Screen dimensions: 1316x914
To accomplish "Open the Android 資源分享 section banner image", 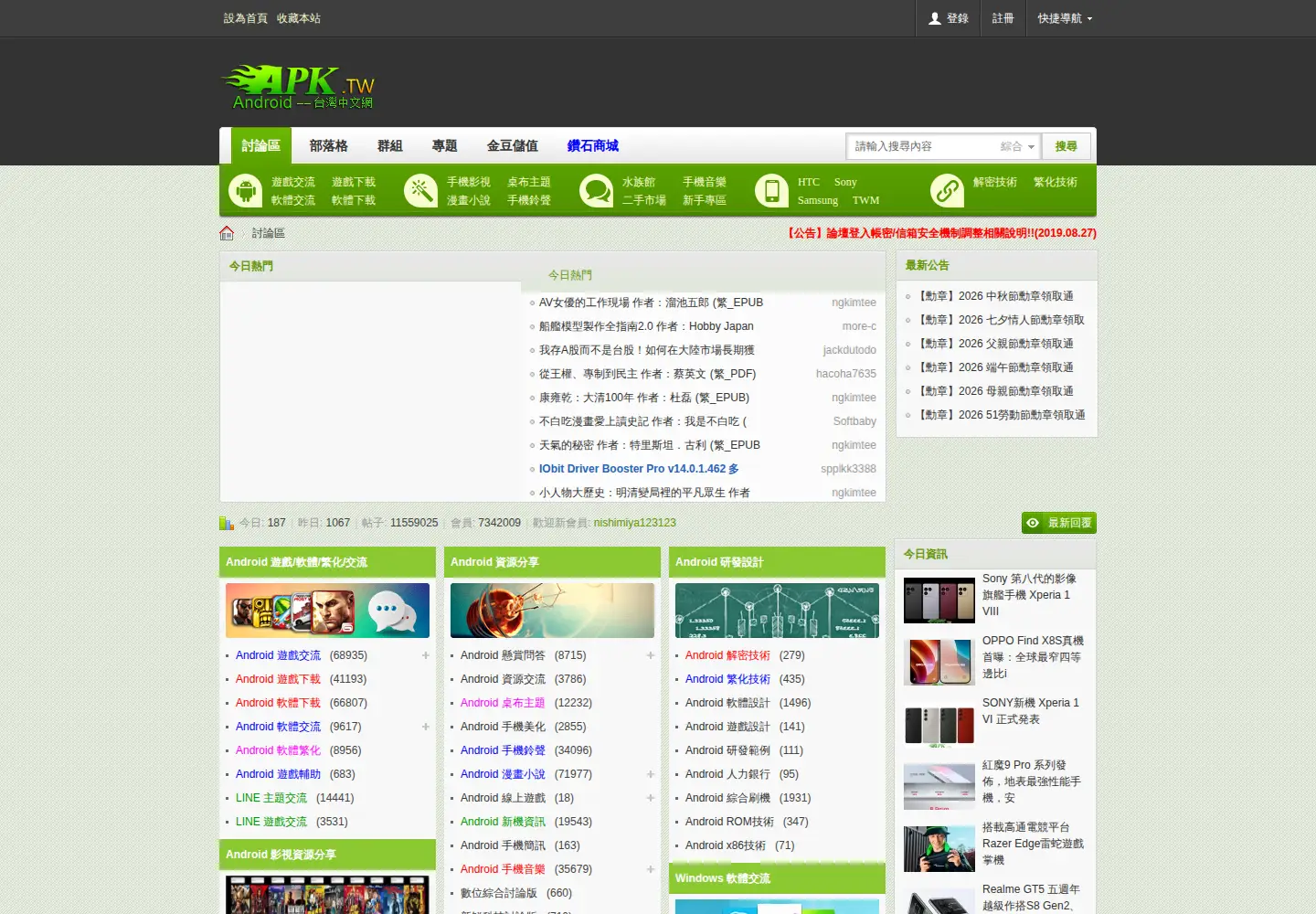I will click(x=552, y=611).
